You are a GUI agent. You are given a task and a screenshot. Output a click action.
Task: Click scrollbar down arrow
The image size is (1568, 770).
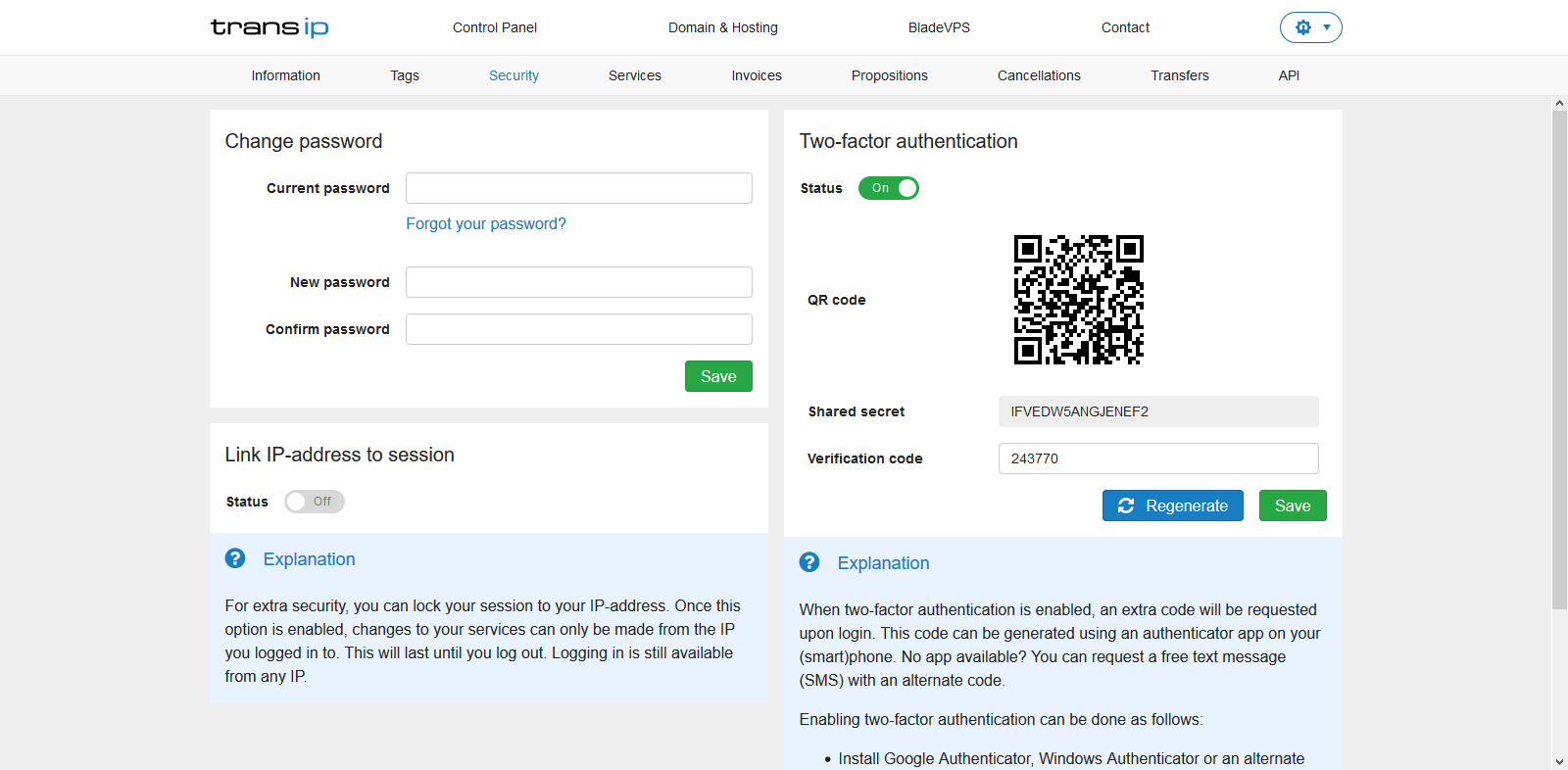pos(1559,761)
